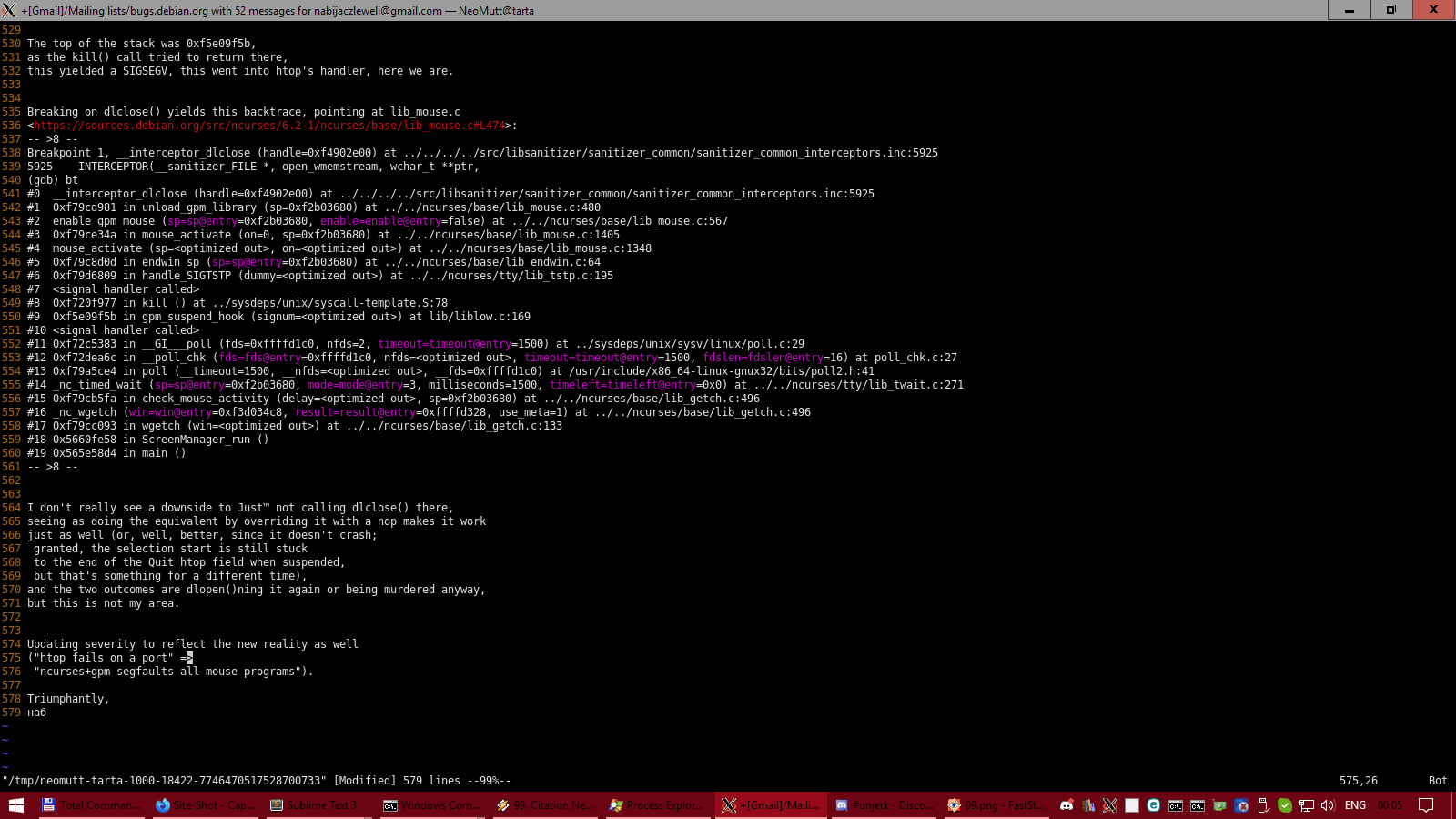Click the Discord tray icon
The width and height of the screenshot is (1456, 819).
[x=1067, y=805]
